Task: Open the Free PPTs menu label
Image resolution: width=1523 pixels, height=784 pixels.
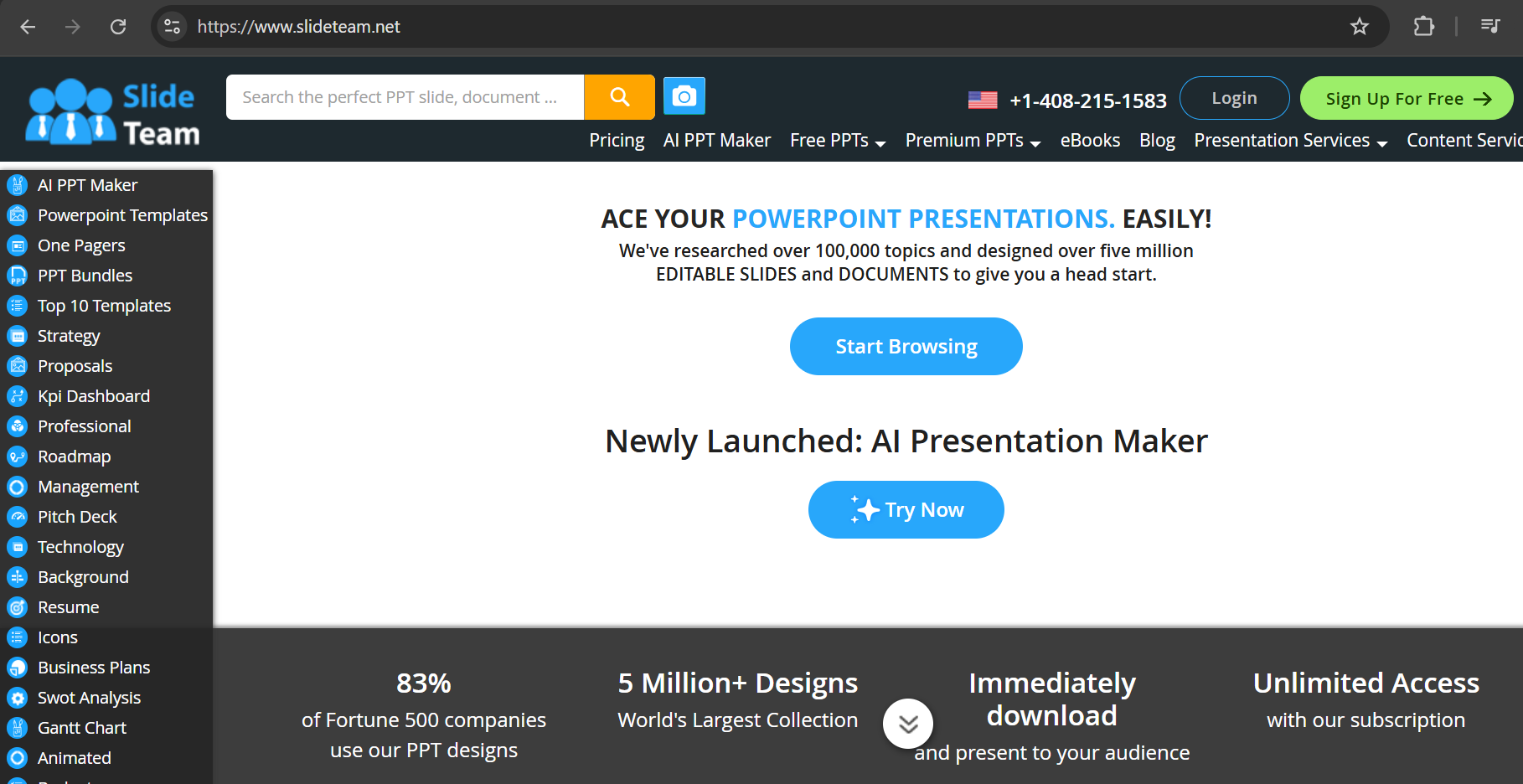Action: (829, 141)
